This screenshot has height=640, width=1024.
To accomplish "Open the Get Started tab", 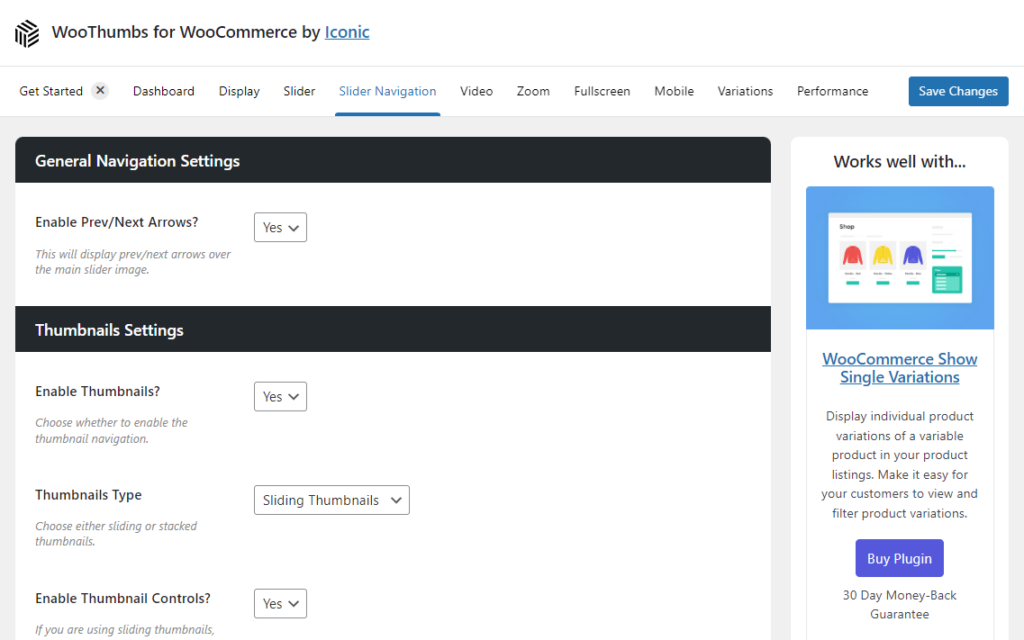I will tap(51, 91).
